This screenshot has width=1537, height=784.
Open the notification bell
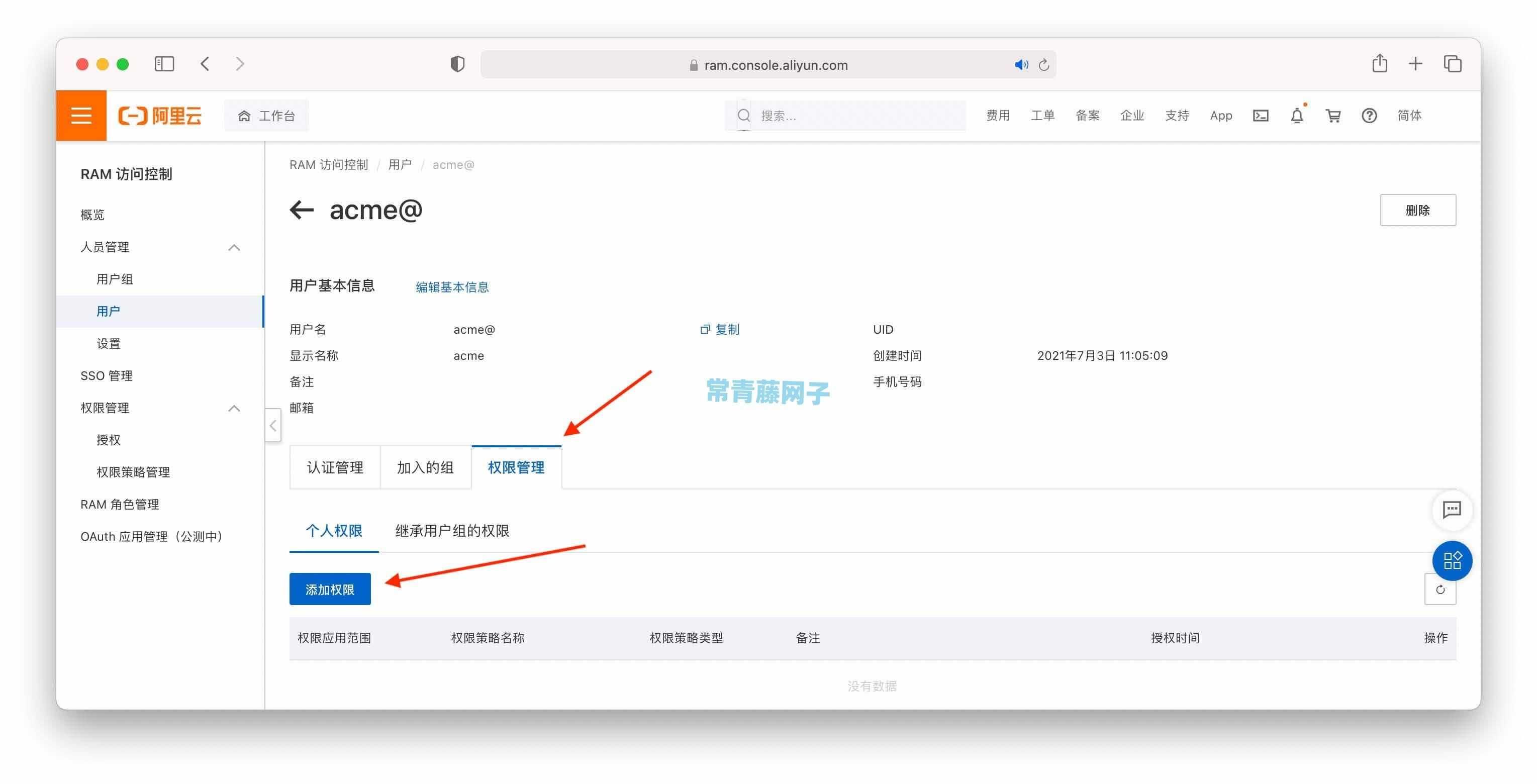click(x=1297, y=116)
